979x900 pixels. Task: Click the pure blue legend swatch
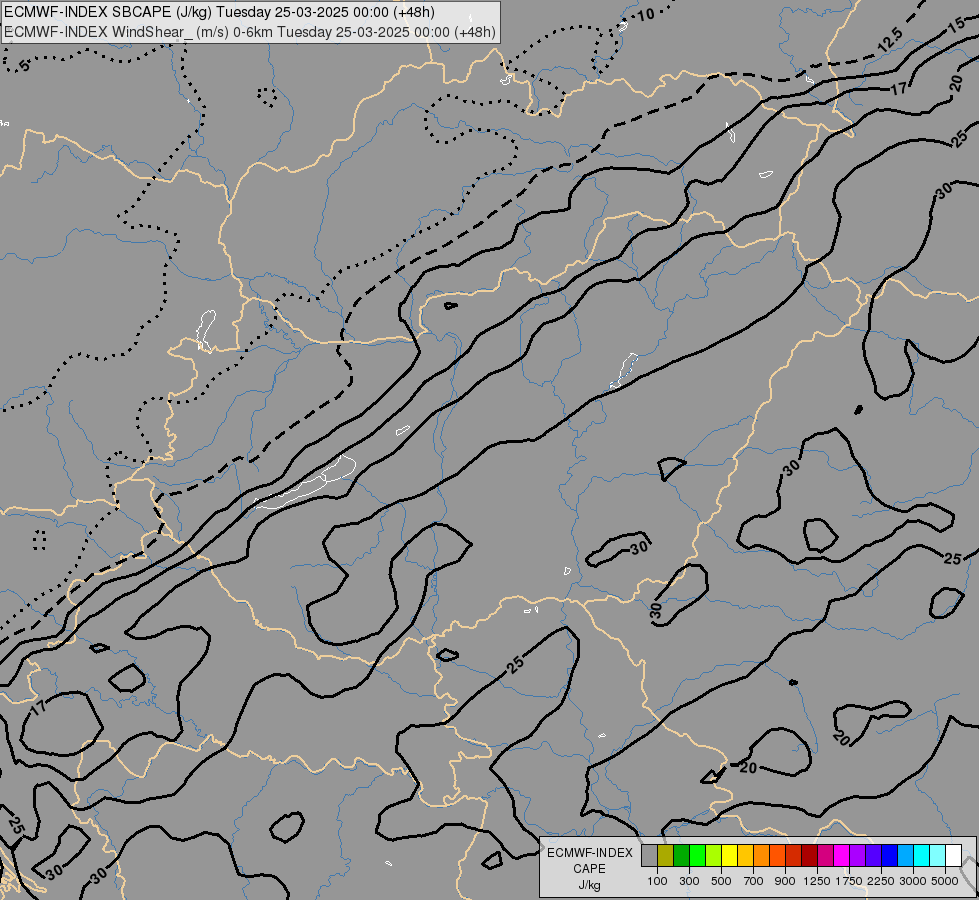click(x=890, y=856)
